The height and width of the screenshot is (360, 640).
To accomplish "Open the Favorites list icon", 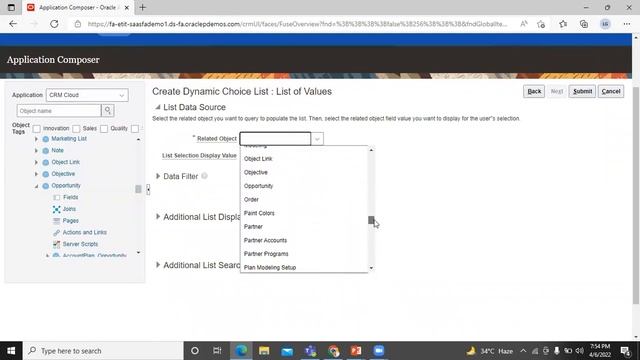I will [563, 24].
